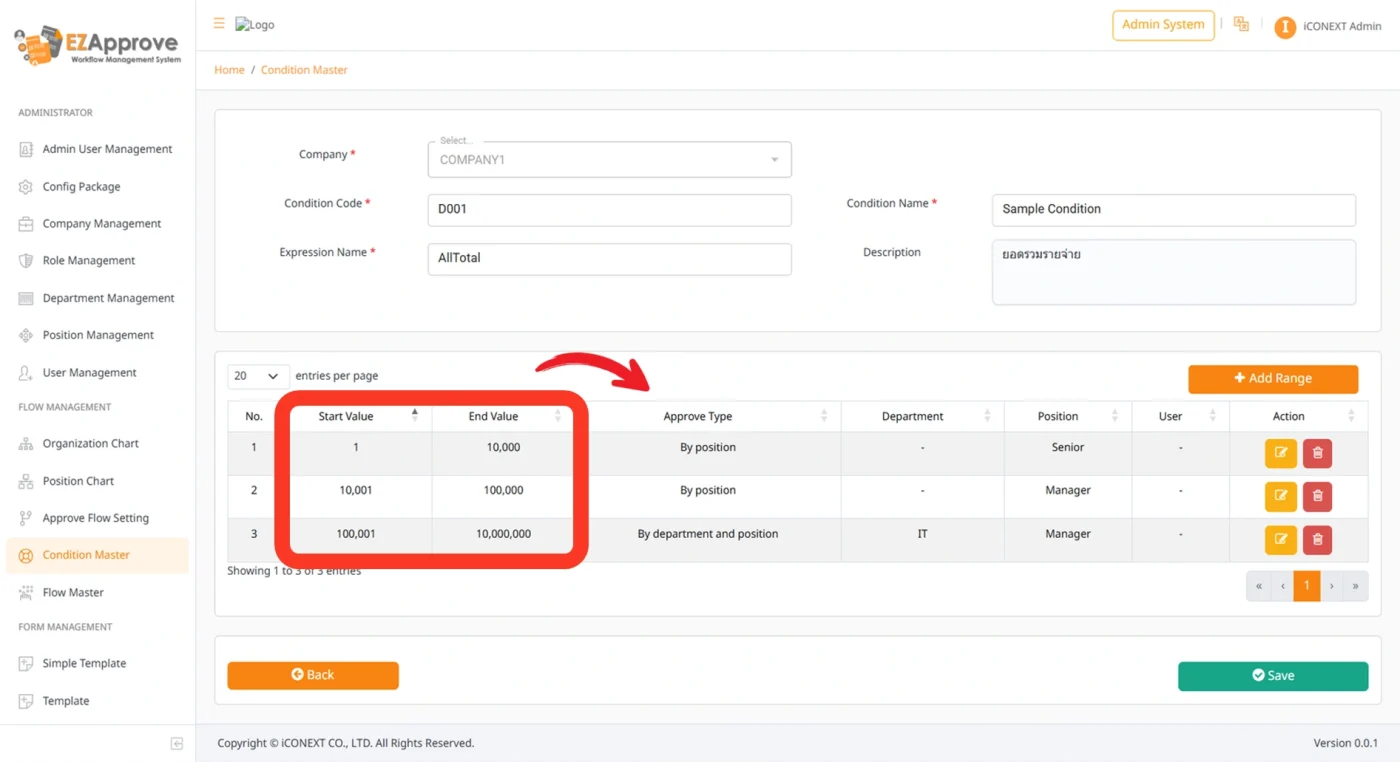The image size is (1400, 762).
Task: Collapse the sidebar using the bottom arrow icon
Action: pyautogui.click(x=176, y=743)
